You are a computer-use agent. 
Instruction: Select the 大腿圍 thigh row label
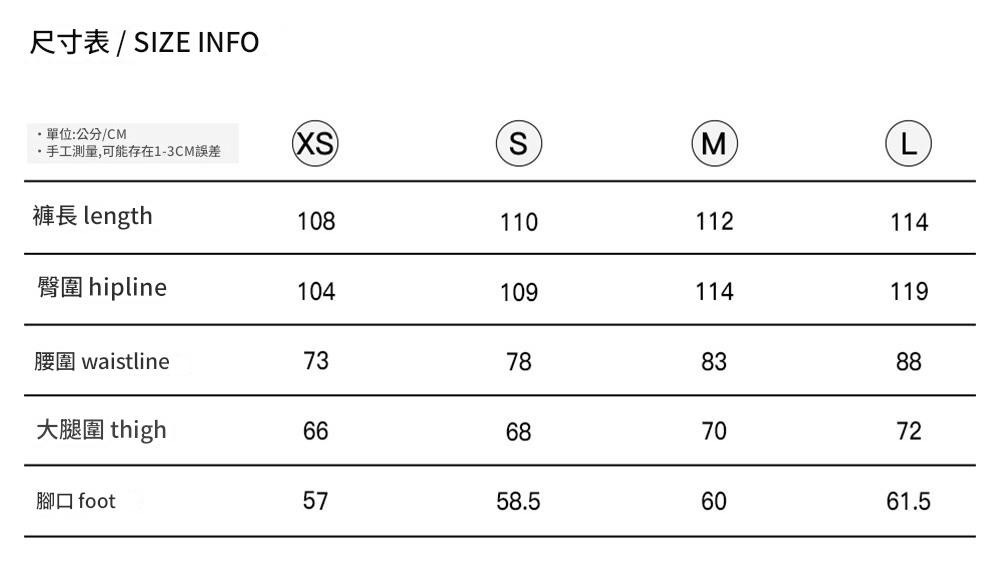click(x=101, y=430)
